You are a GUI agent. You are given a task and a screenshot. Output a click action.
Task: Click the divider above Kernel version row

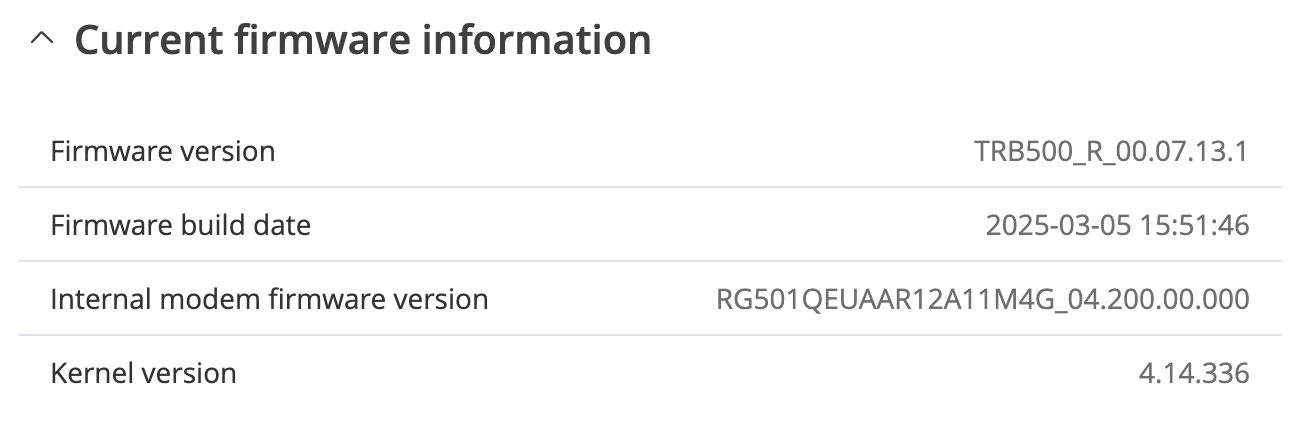click(650, 336)
